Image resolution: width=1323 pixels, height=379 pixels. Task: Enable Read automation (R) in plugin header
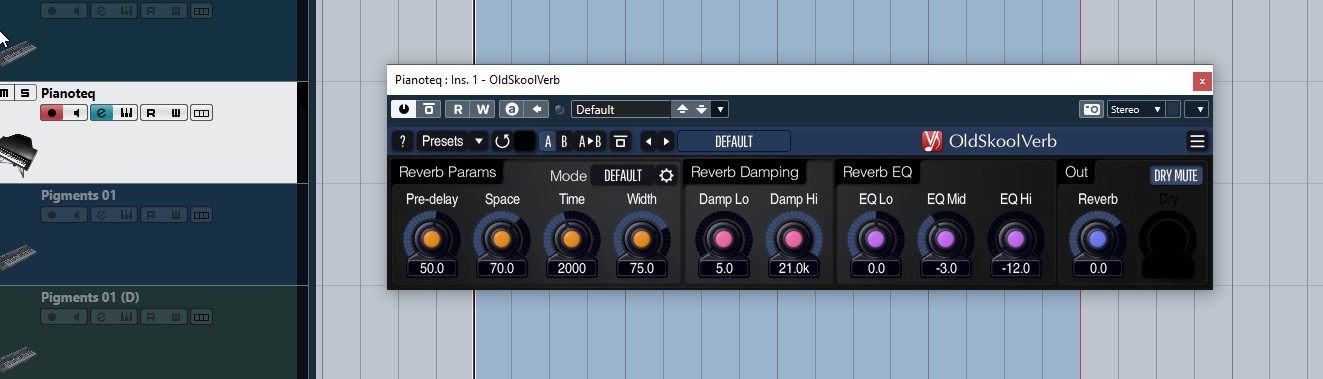[458, 109]
